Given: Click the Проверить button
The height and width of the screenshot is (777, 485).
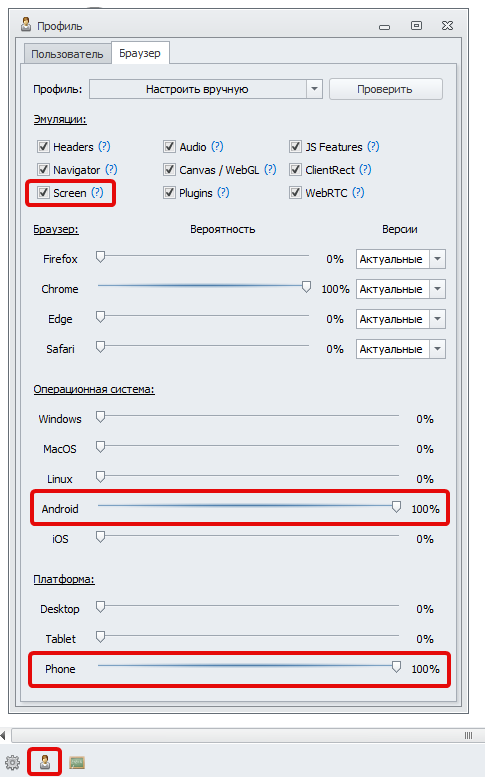Looking at the screenshot, I should [385, 89].
